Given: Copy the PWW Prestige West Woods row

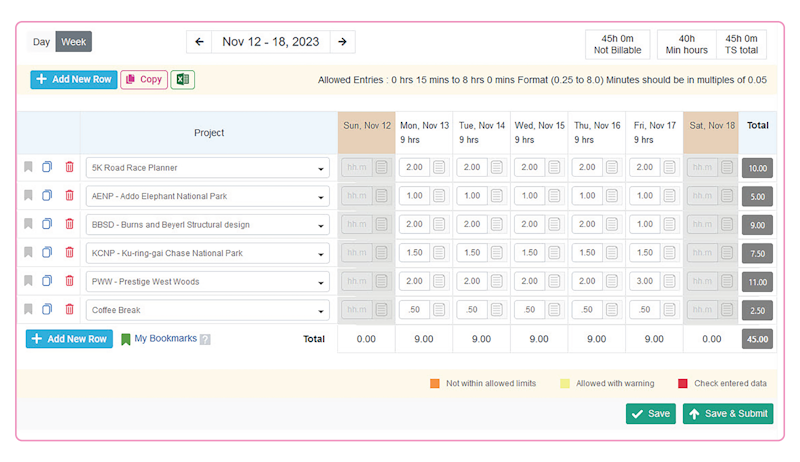Looking at the screenshot, I should coord(47,281).
